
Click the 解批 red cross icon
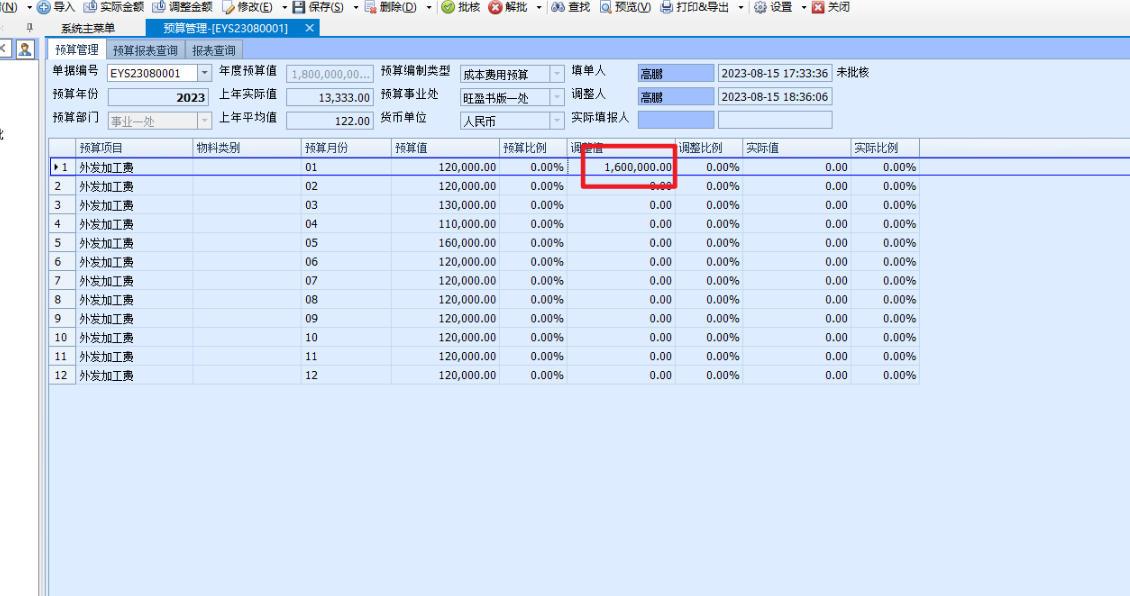[495, 7]
